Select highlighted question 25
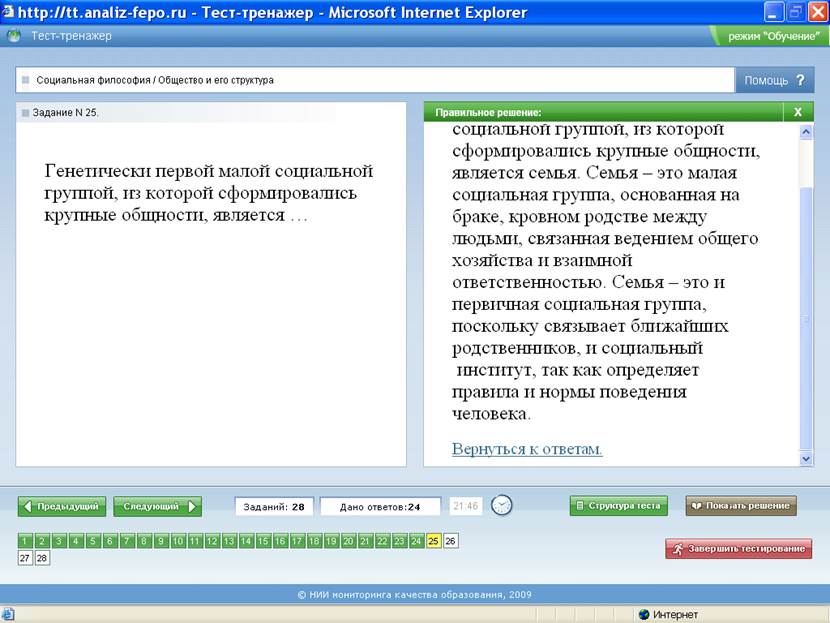 pos(434,541)
